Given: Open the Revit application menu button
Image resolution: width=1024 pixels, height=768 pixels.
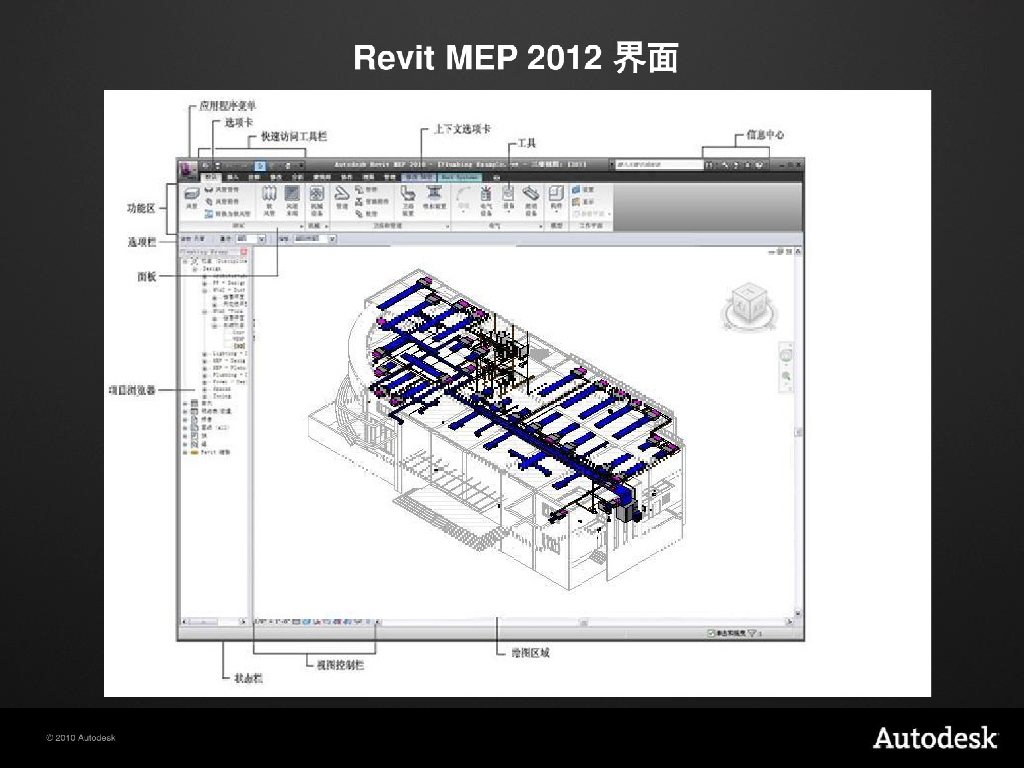Looking at the screenshot, I should [187, 169].
